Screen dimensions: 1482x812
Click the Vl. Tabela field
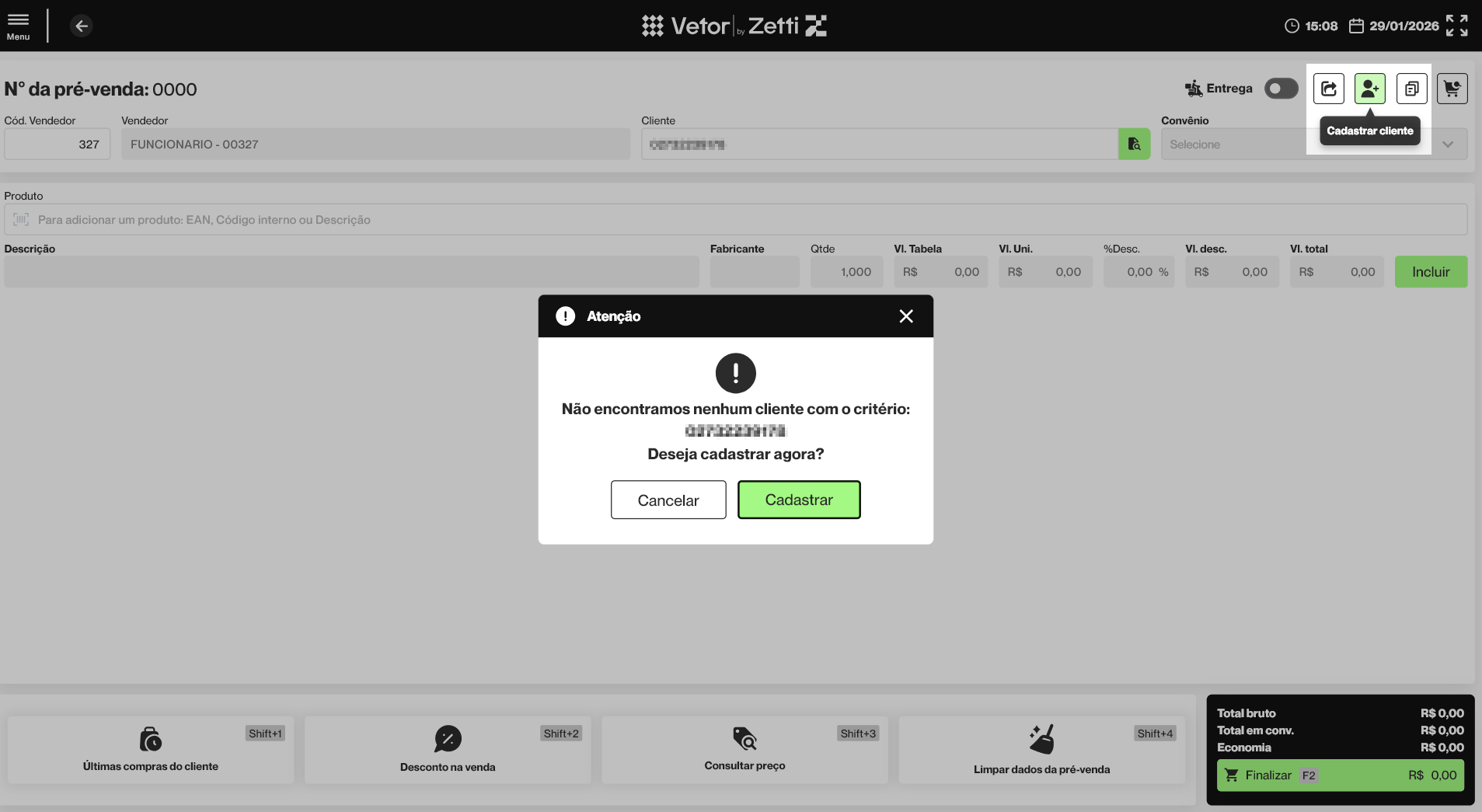(941, 272)
